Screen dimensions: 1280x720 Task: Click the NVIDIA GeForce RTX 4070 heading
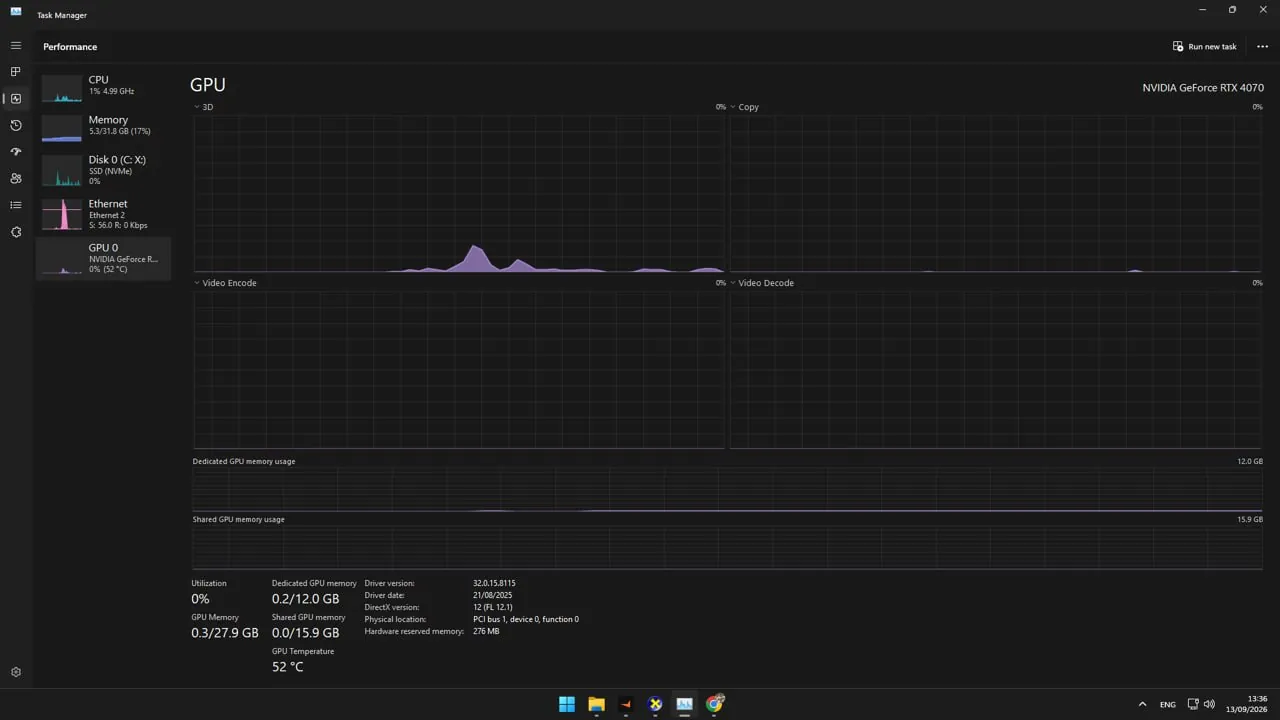click(1203, 88)
